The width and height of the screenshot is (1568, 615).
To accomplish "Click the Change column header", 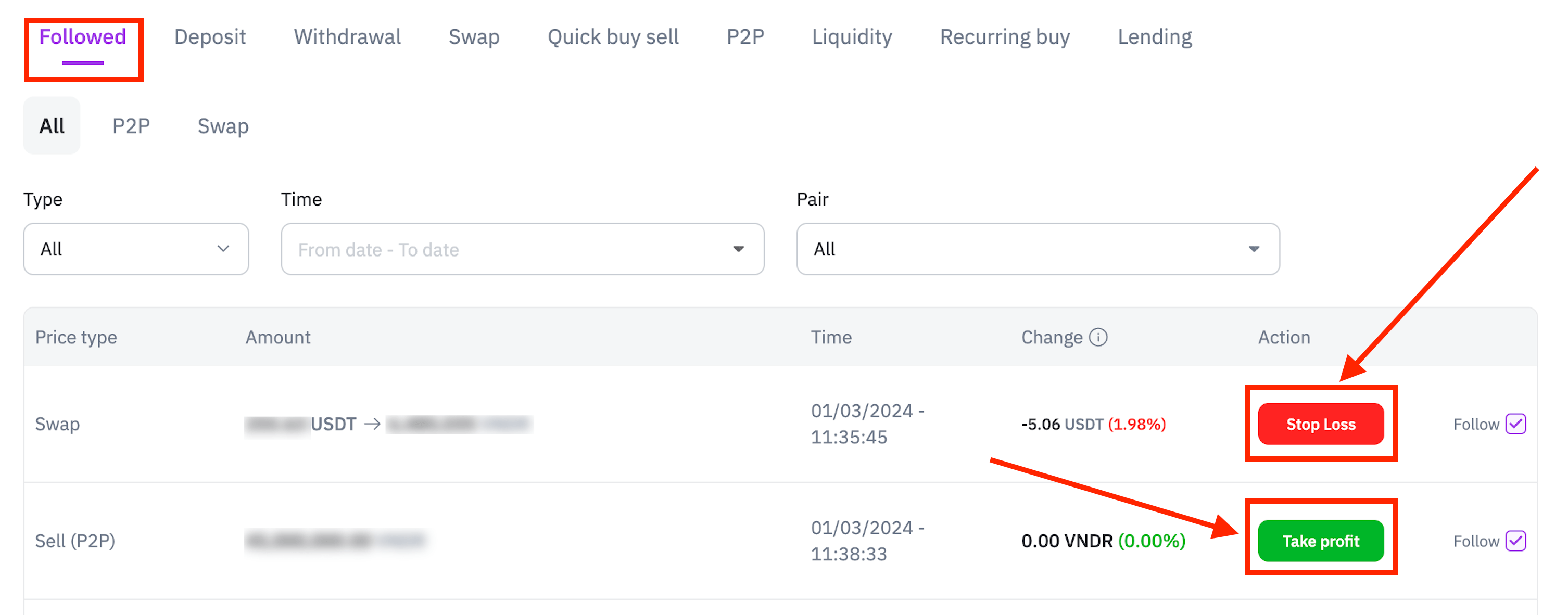I will pyautogui.click(x=1052, y=337).
